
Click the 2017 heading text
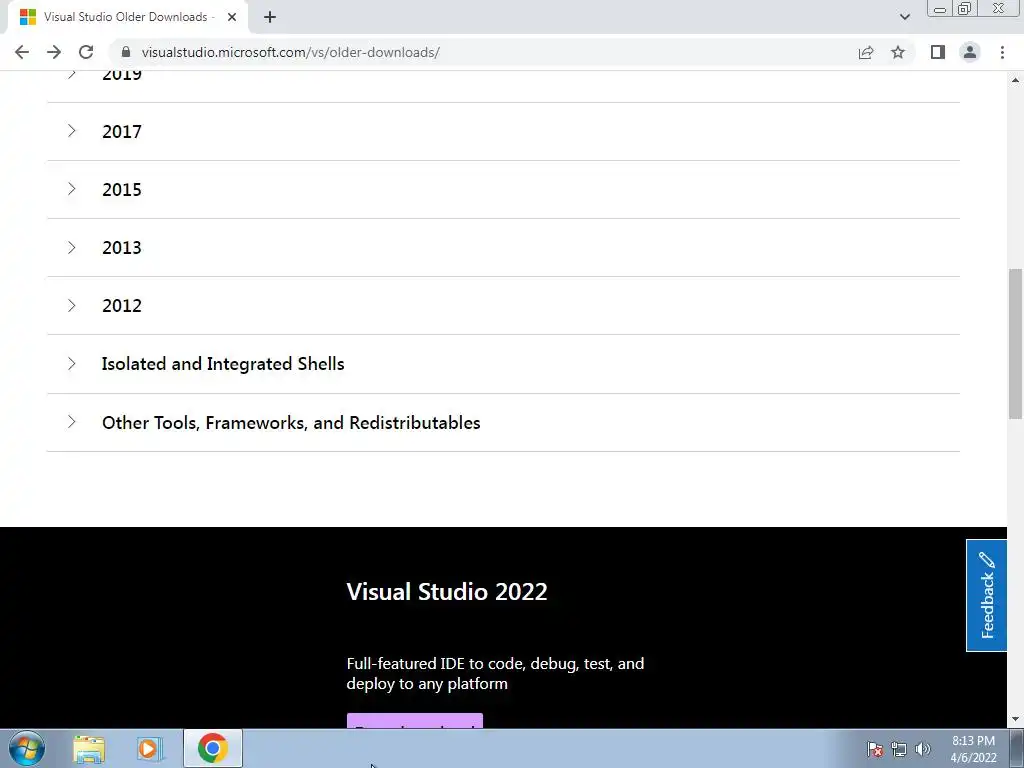[121, 131]
